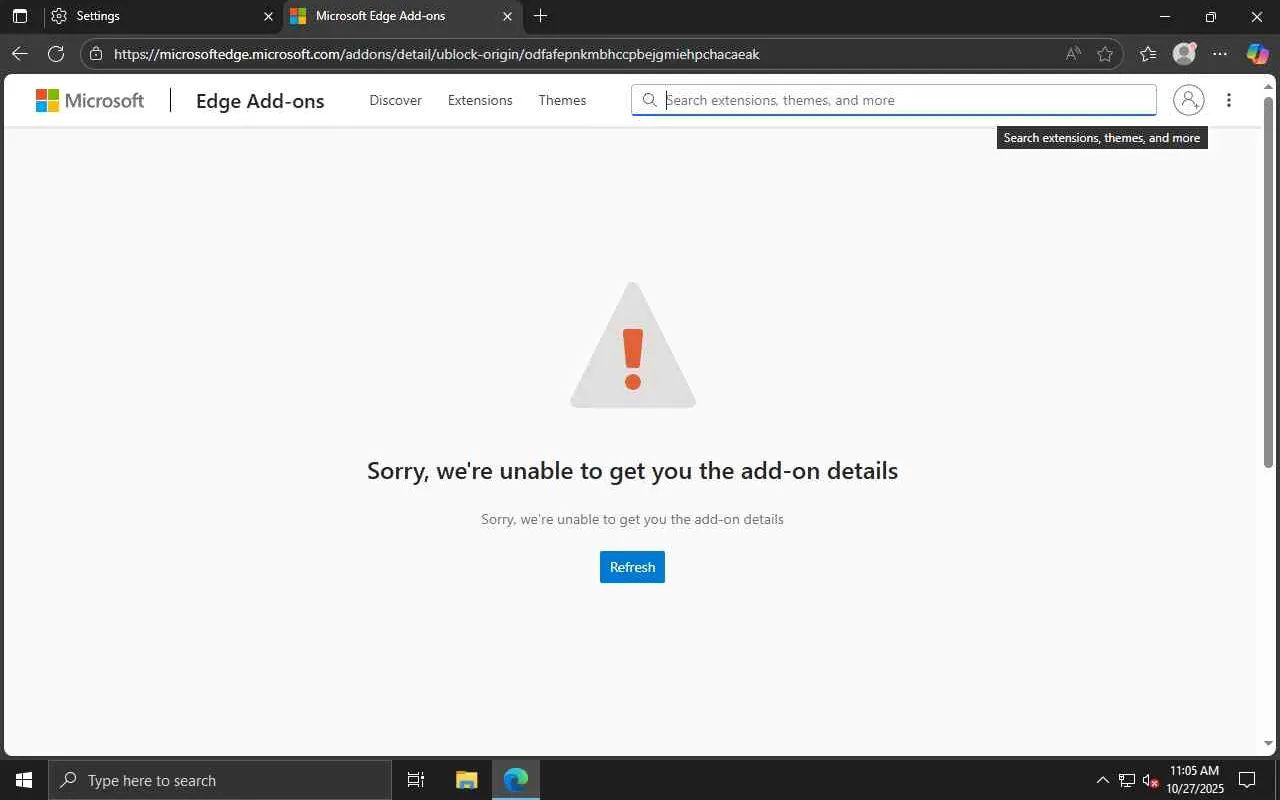Switch to the Settings tab
This screenshot has height=800, width=1280.
[x=162, y=16]
